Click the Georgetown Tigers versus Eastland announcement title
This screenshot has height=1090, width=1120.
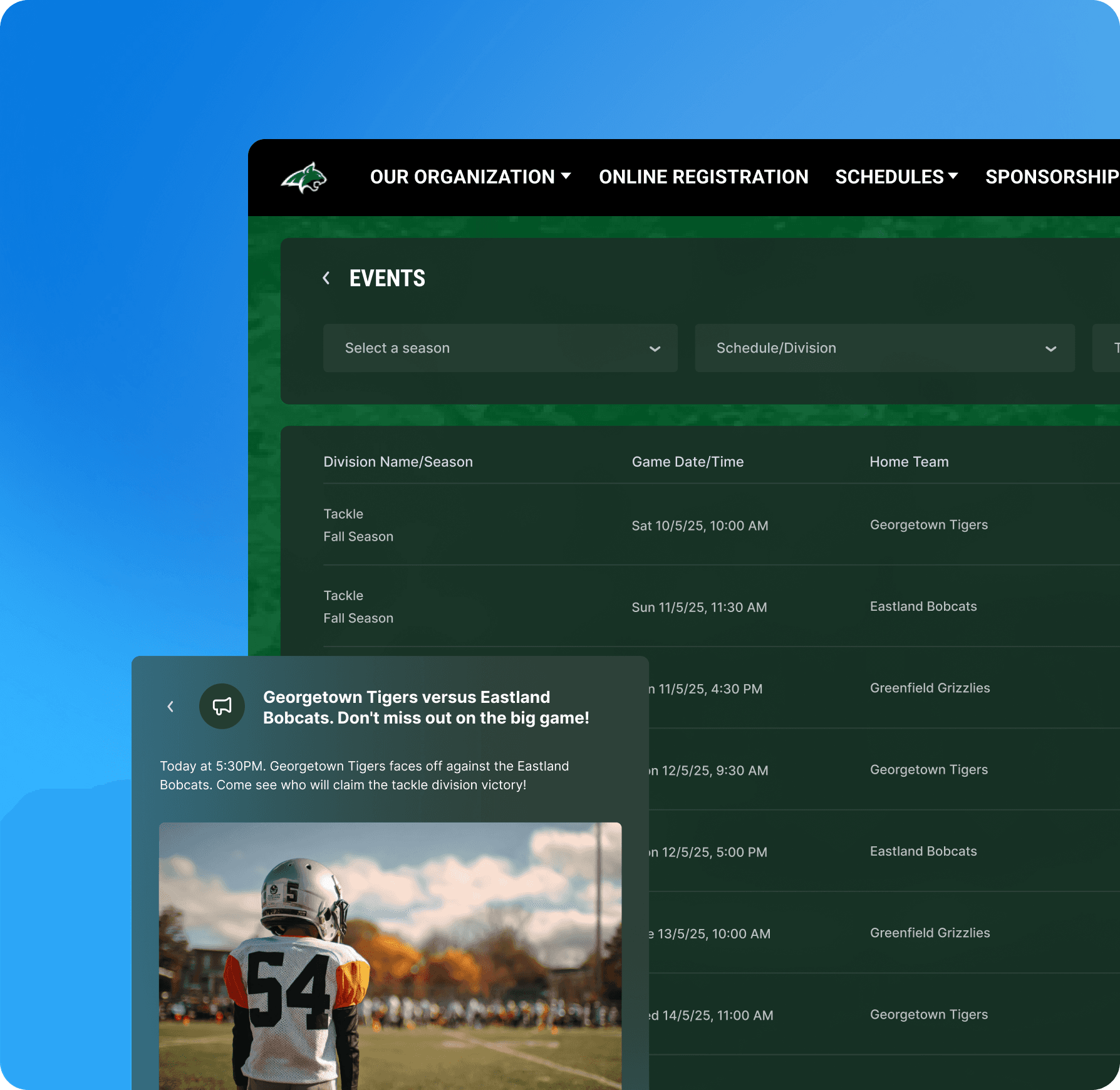point(426,707)
